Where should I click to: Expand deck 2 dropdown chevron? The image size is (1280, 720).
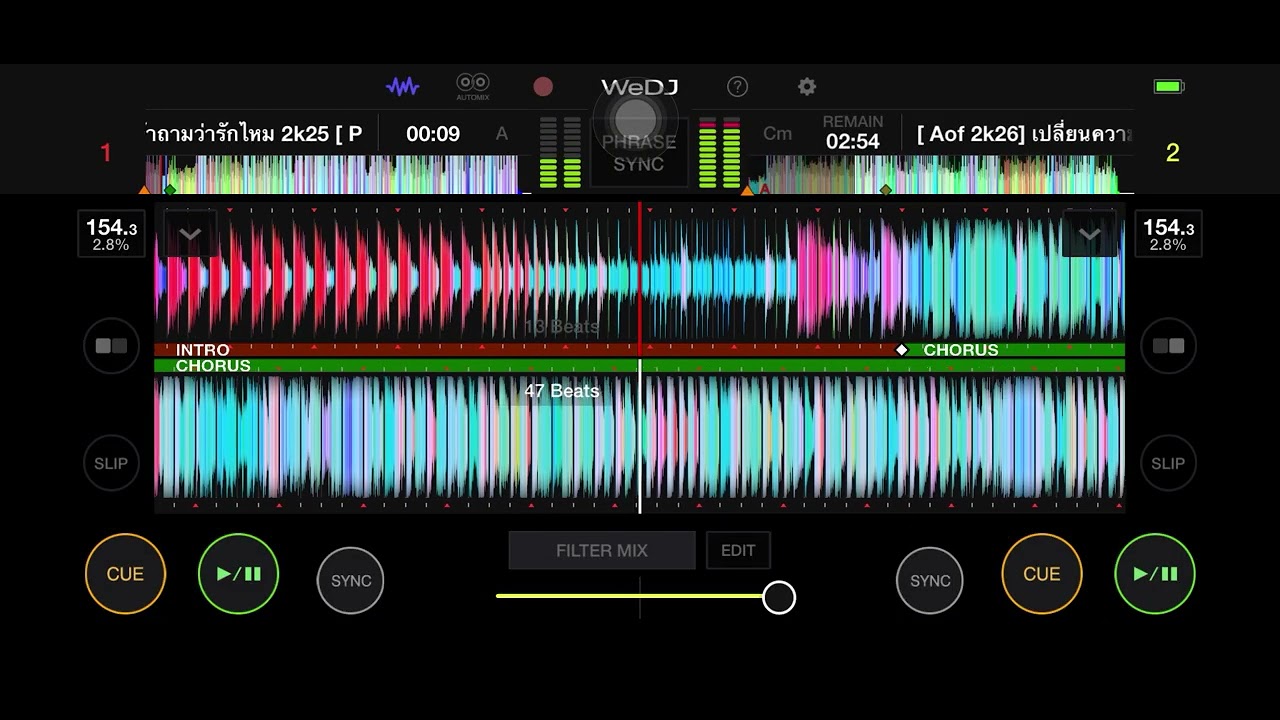click(1089, 235)
